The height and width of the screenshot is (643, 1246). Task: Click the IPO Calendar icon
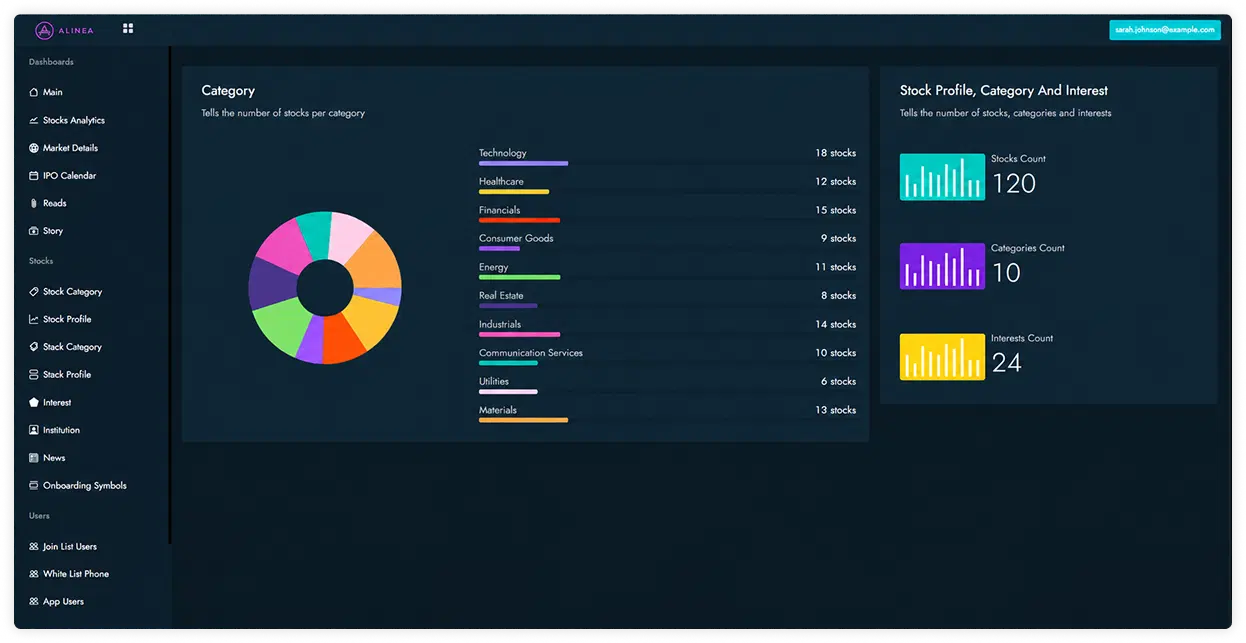tap(34, 176)
